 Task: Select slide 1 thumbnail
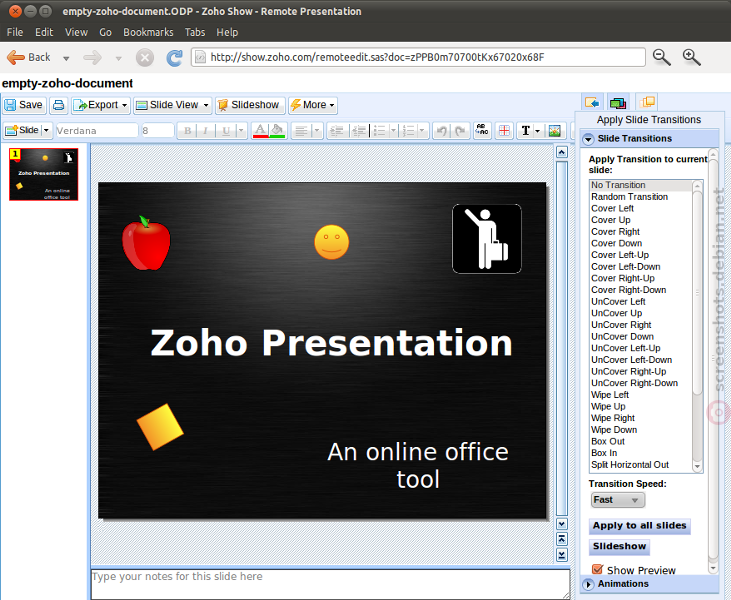coord(44,174)
